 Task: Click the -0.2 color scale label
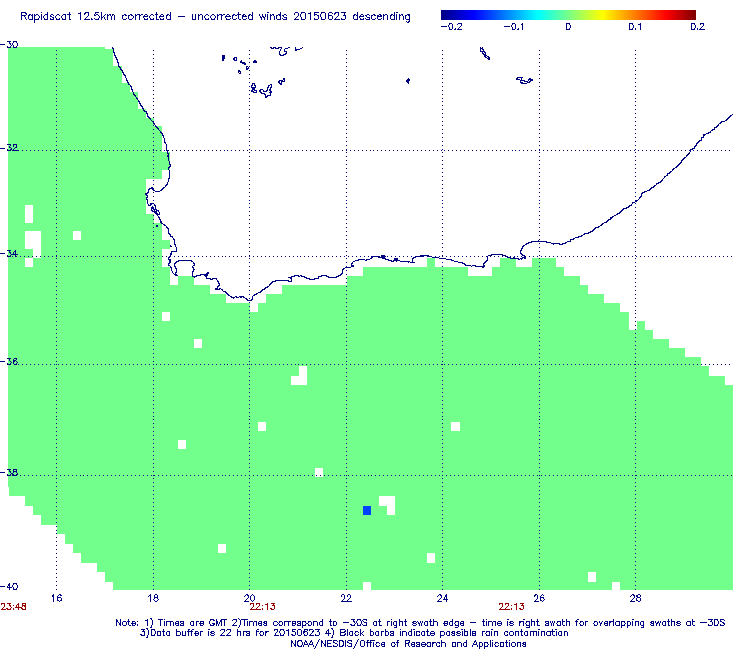[451, 27]
